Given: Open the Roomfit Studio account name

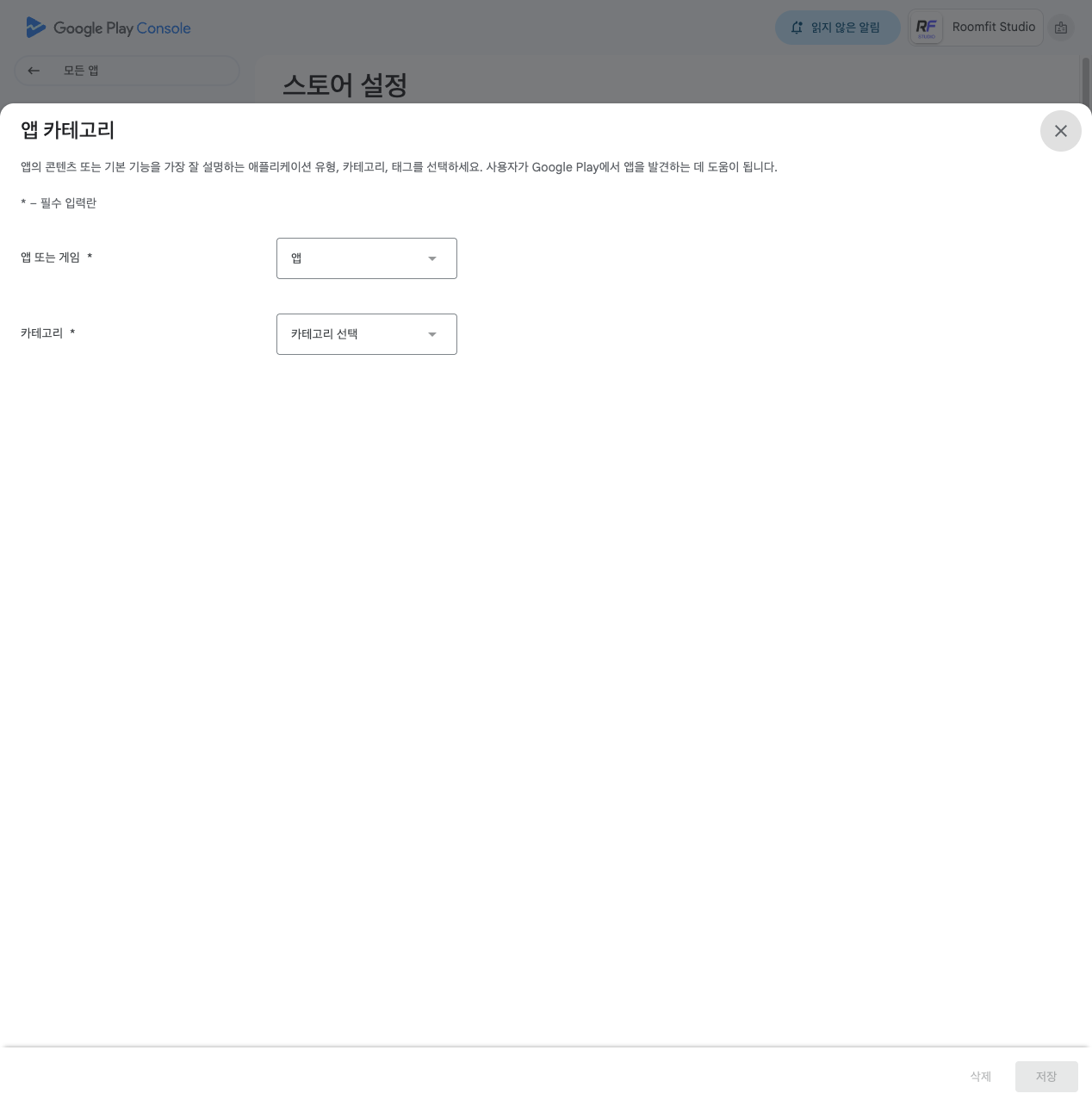Looking at the screenshot, I should click(993, 28).
